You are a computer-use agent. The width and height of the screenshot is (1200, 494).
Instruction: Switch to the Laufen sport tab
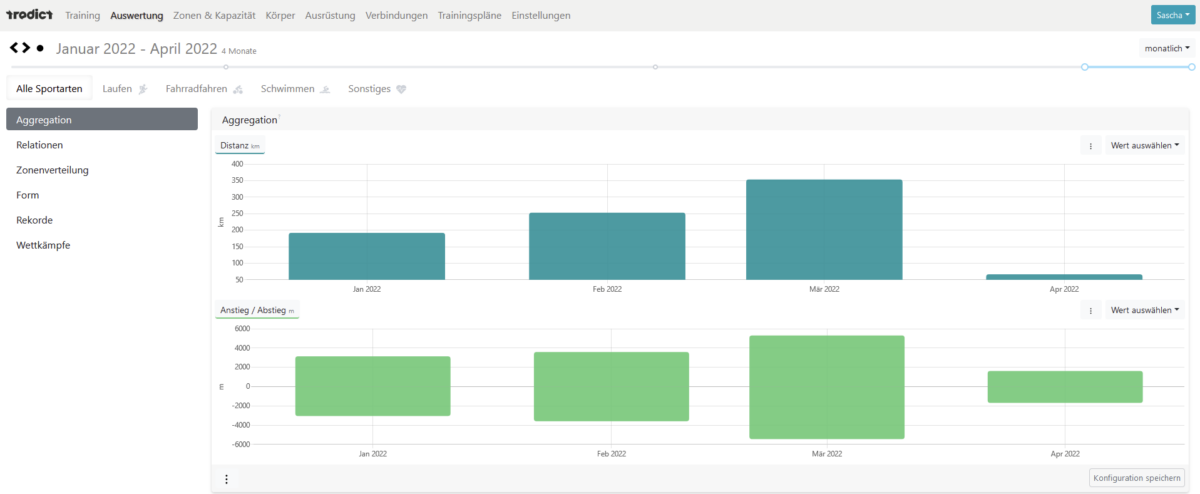coord(125,88)
